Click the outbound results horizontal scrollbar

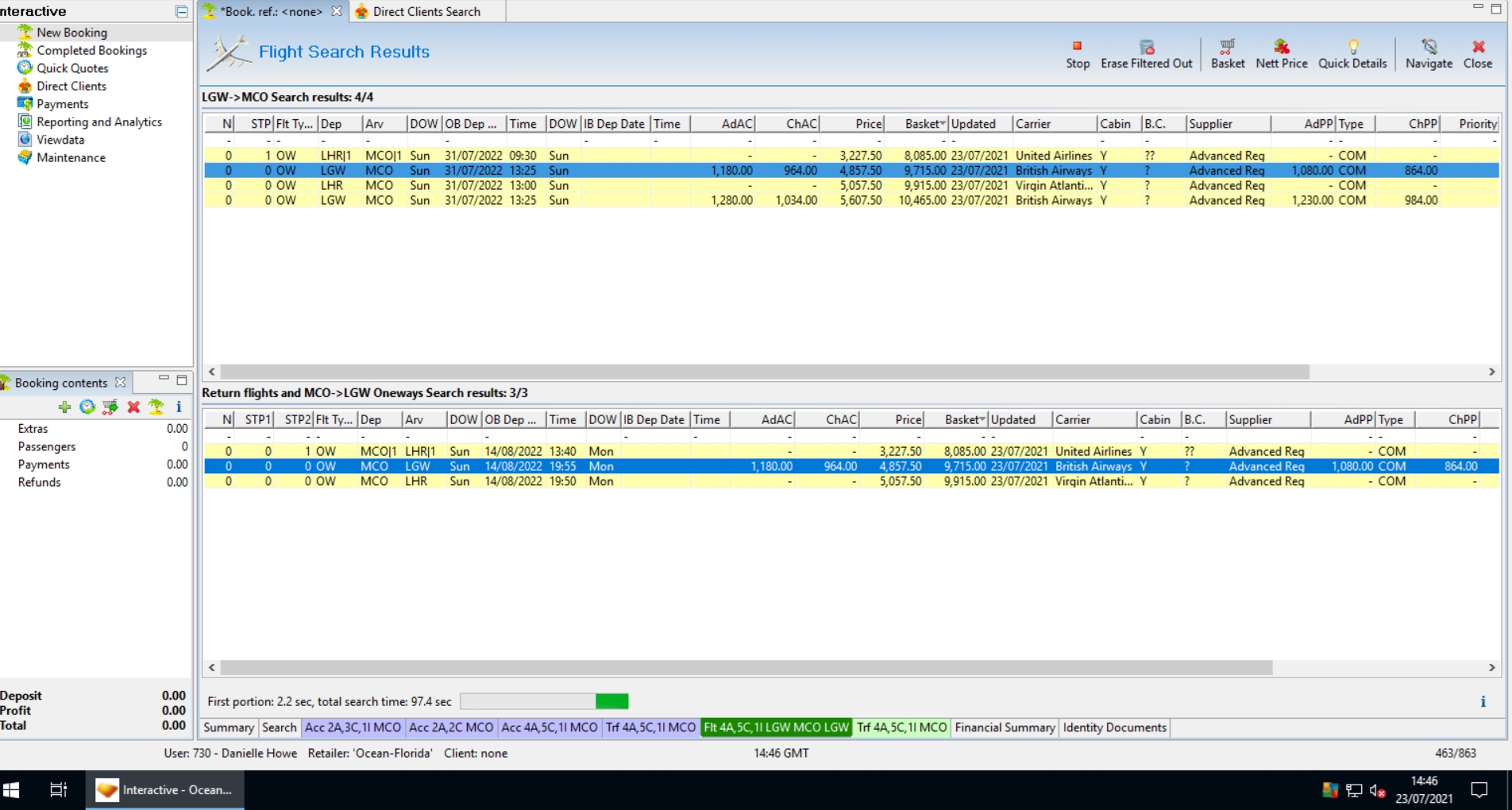point(765,372)
